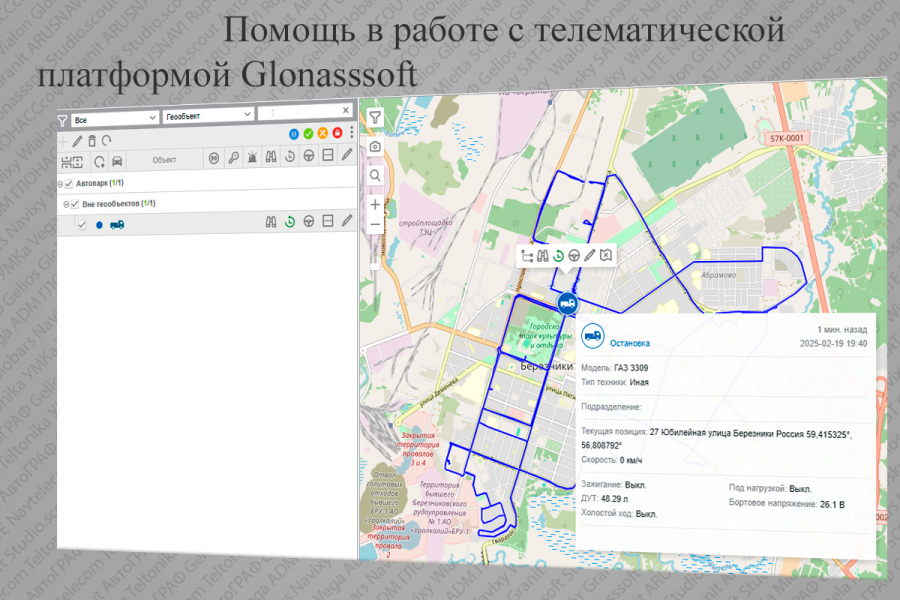
Task: Click the Бортовое напряжение value 26.1 В
Action: click(832, 505)
